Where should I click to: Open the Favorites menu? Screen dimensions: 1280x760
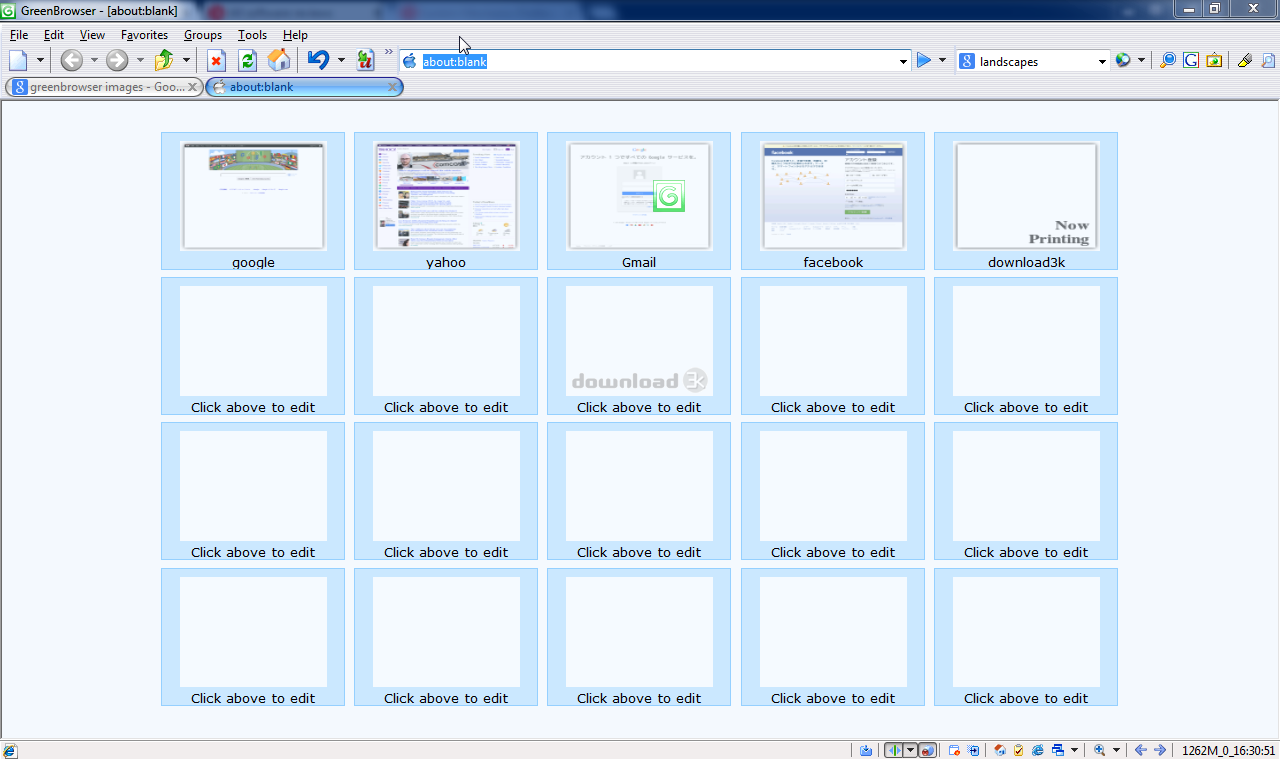tap(144, 35)
